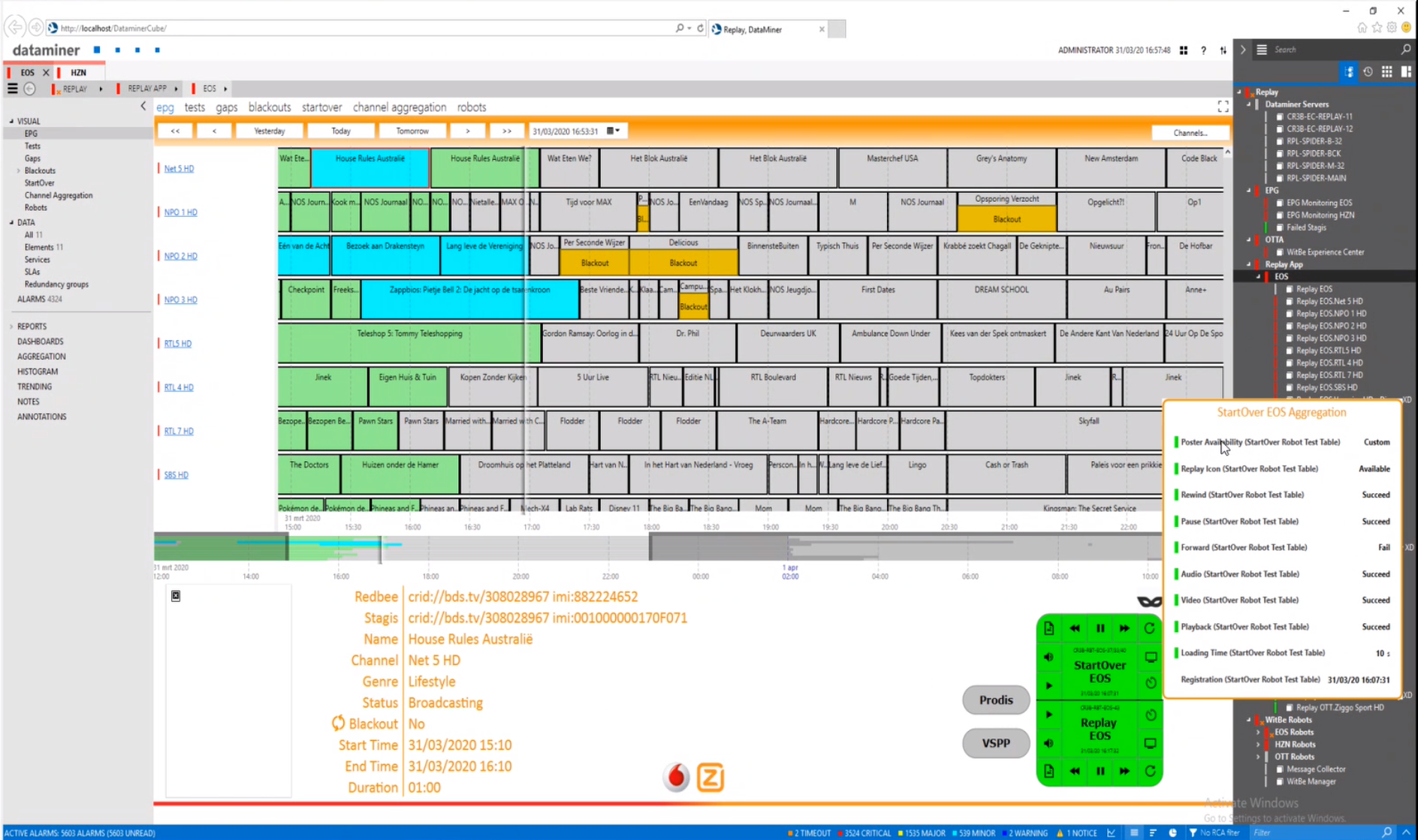This screenshot has height=840, width=1418.
Task: Click the StartOver EOS speaker volume icon
Action: click(1049, 658)
